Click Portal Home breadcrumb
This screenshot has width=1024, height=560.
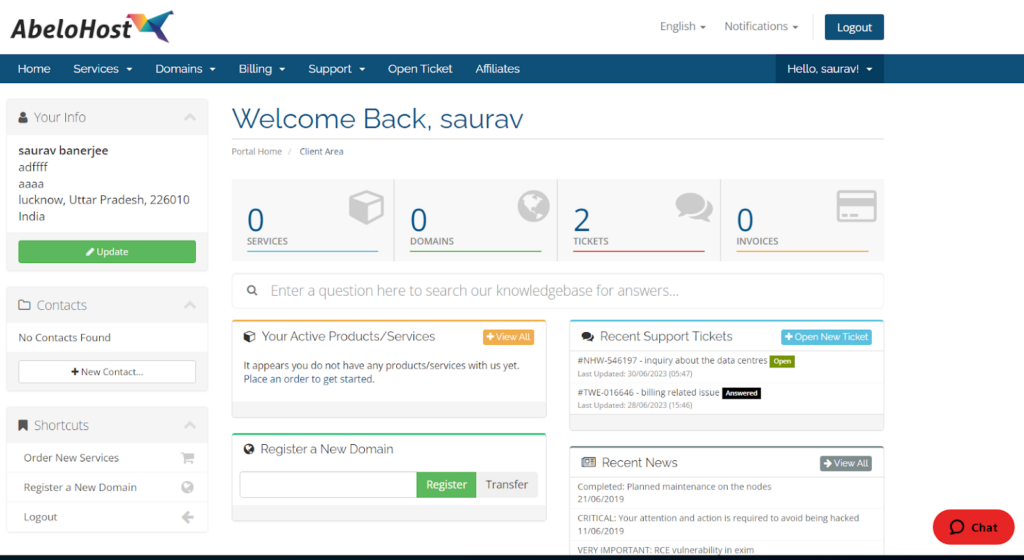[x=257, y=151]
